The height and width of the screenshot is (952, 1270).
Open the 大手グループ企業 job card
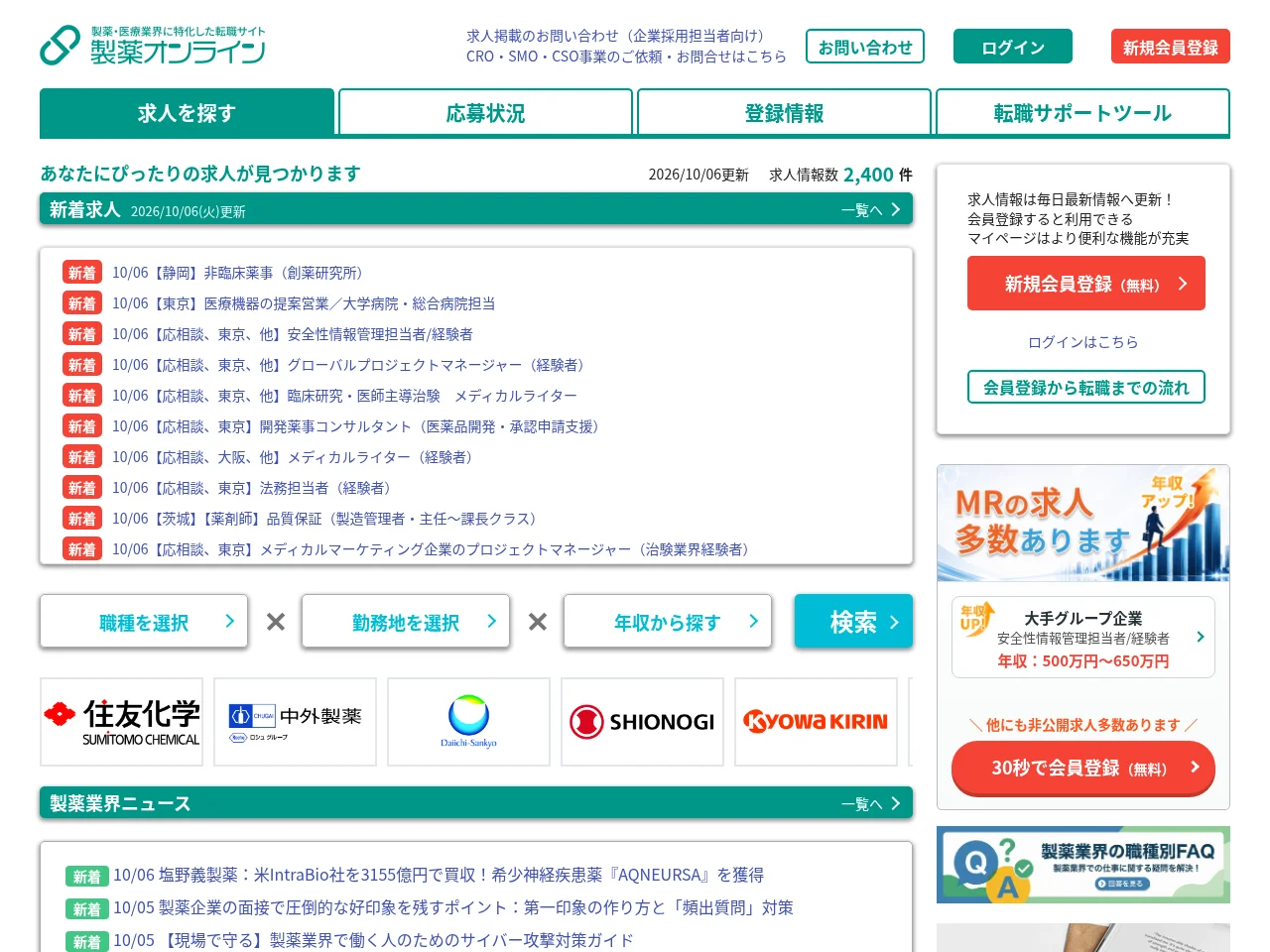tap(1083, 638)
